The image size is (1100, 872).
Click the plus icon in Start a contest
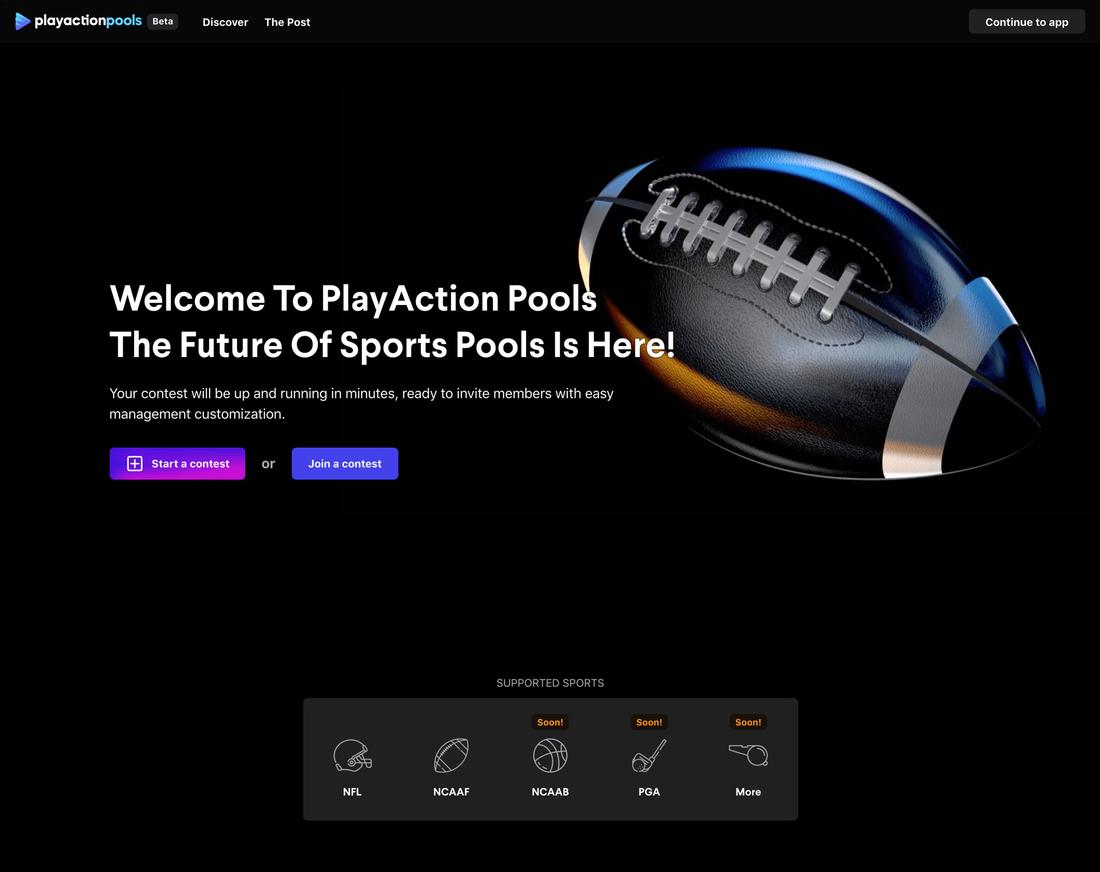135,464
